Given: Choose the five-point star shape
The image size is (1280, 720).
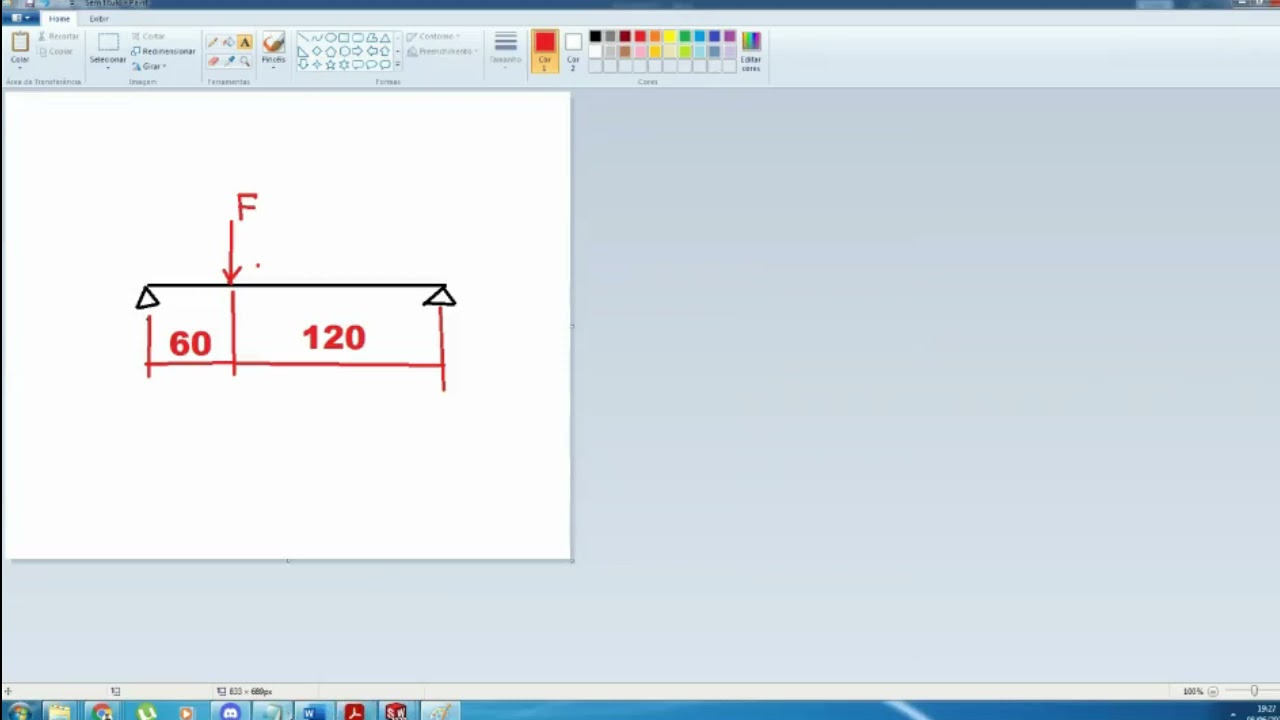Looking at the screenshot, I should coord(331,64).
